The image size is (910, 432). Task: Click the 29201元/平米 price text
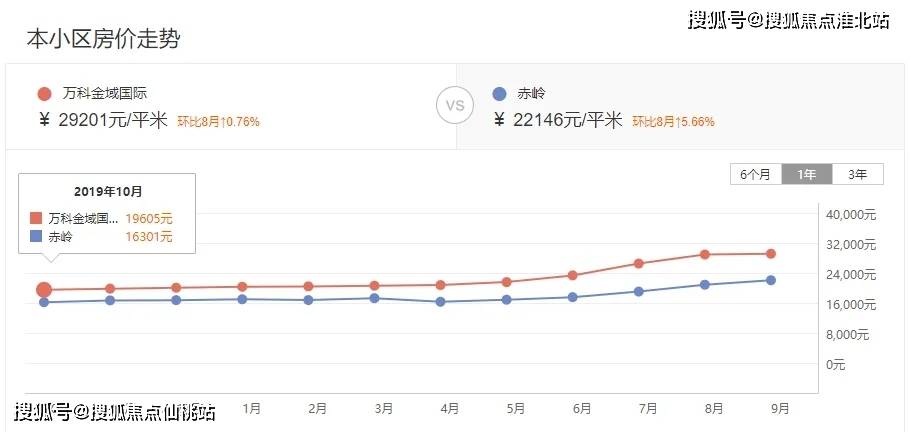coord(112,120)
